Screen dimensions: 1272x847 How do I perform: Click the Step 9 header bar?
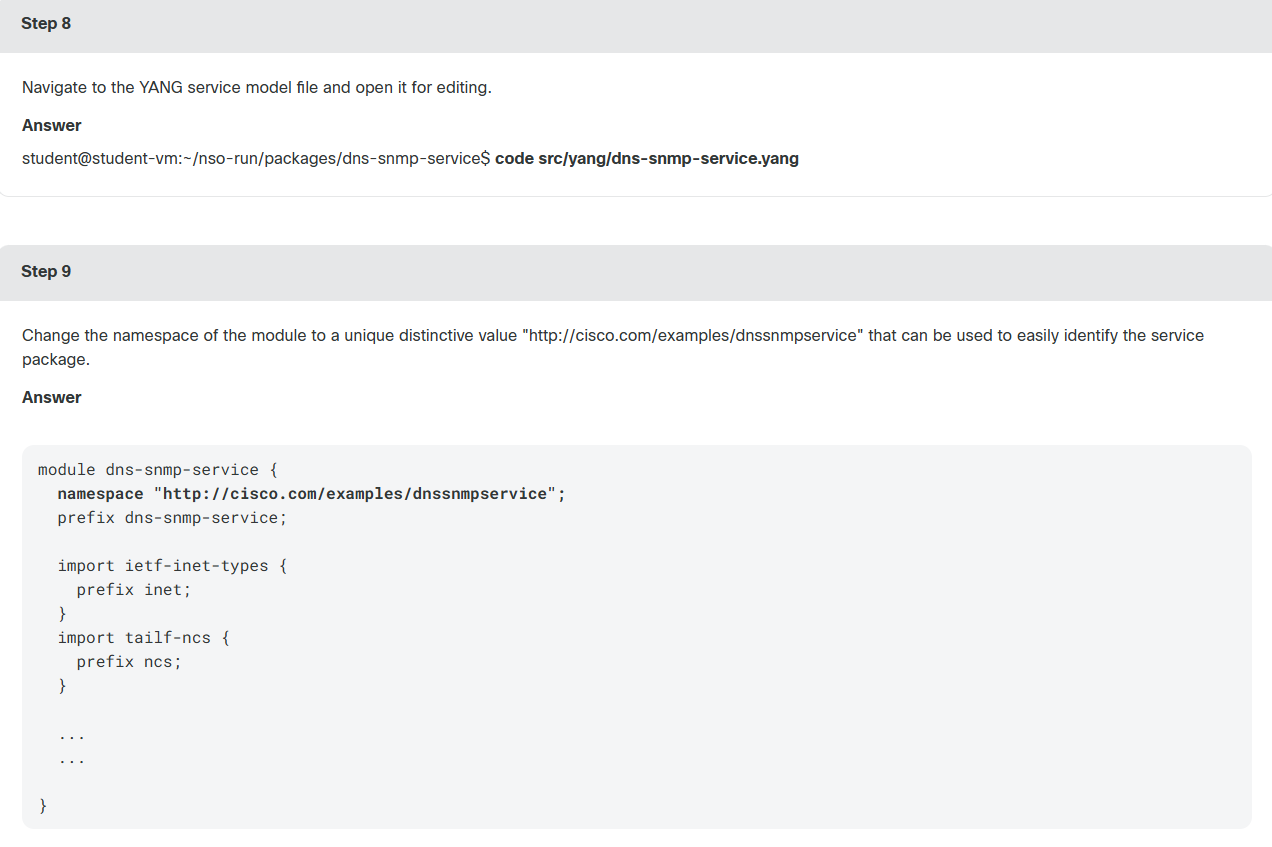coord(636,272)
